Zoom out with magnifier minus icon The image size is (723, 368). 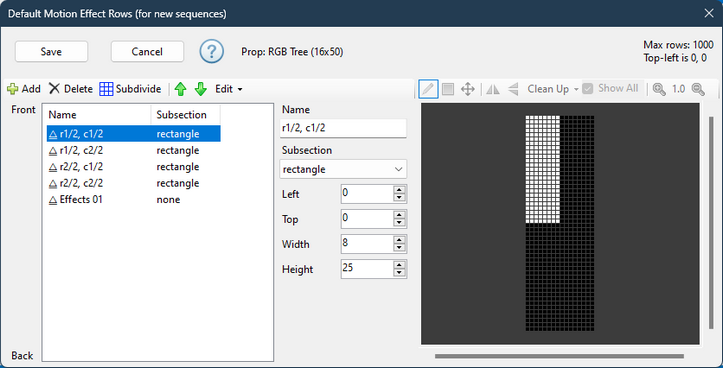coord(698,89)
